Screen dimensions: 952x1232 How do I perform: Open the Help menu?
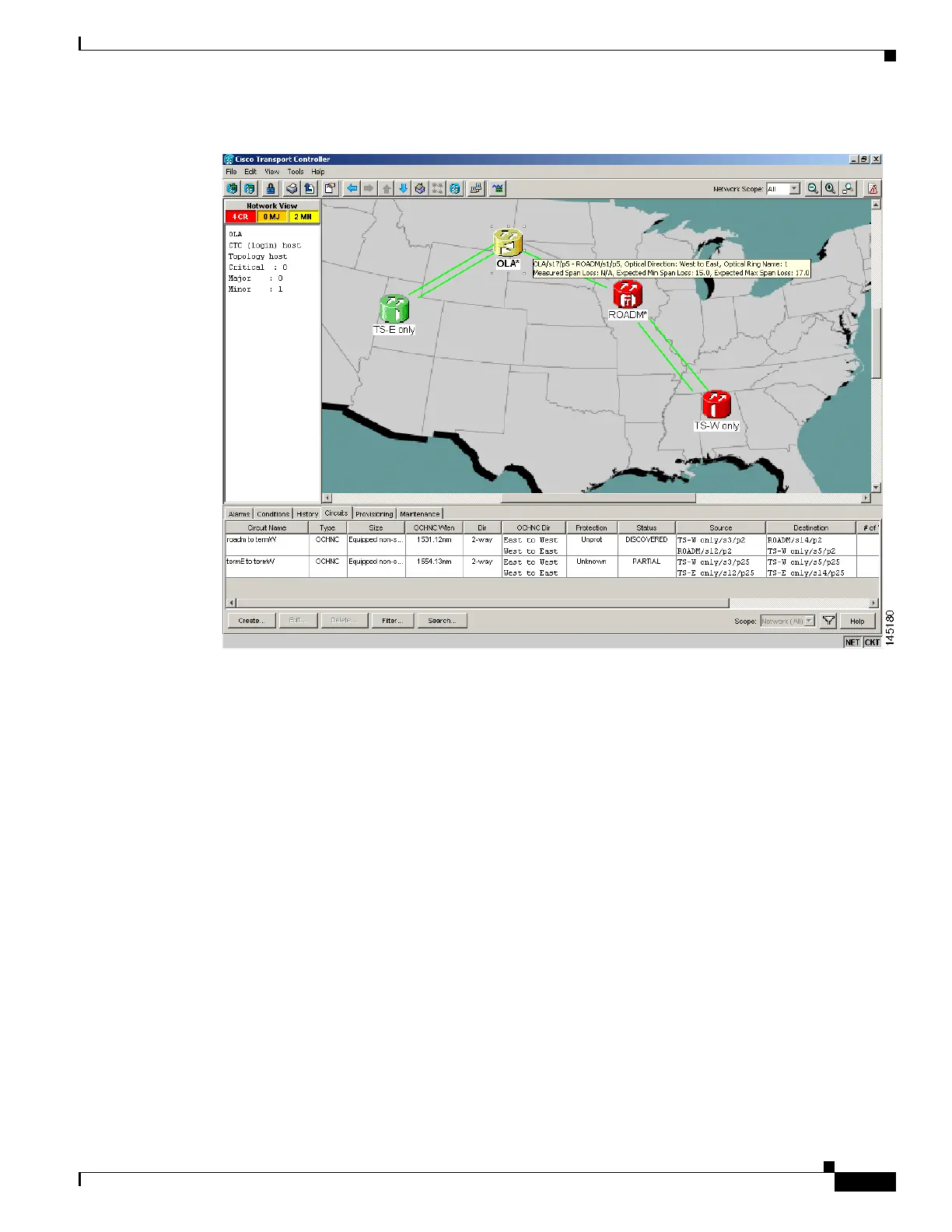coord(318,172)
